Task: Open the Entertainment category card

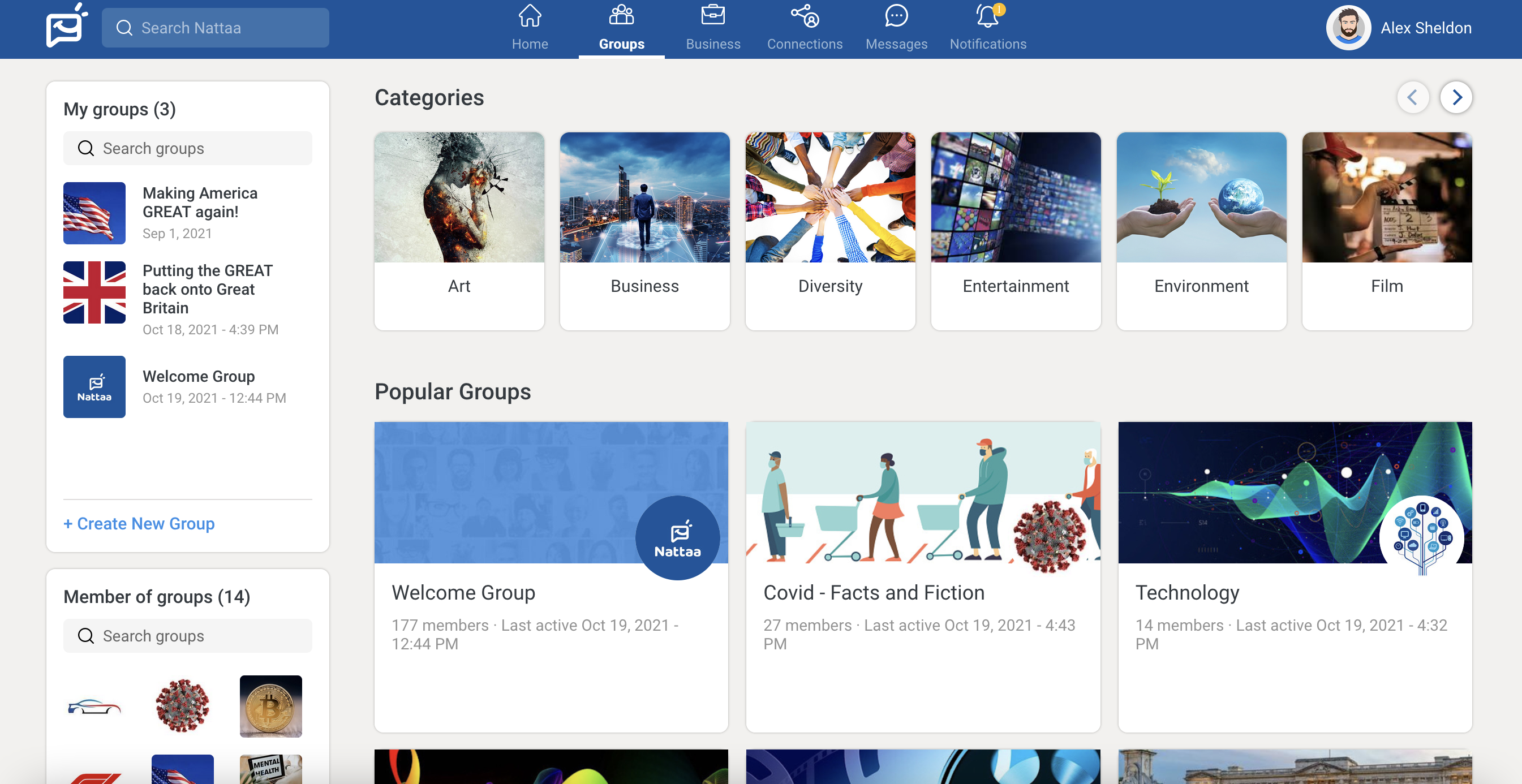Action: click(1016, 231)
